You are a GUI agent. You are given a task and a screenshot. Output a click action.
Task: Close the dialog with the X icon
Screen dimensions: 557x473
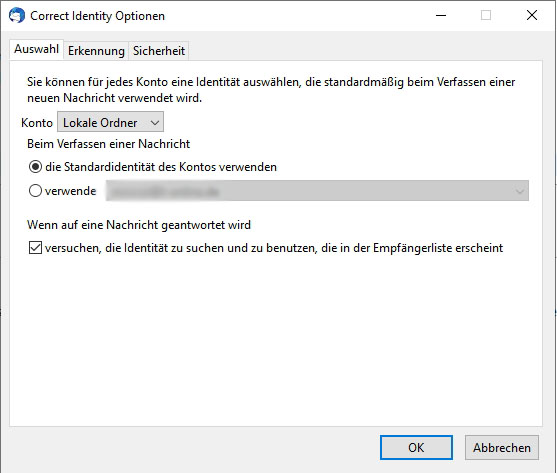coord(531,15)
